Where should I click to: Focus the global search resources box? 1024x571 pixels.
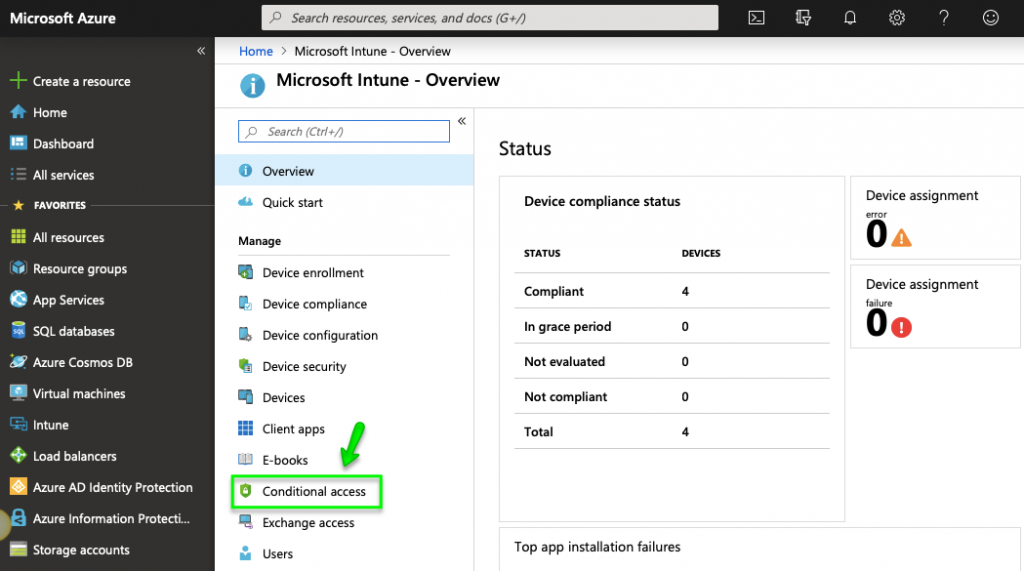pos(490,18)
